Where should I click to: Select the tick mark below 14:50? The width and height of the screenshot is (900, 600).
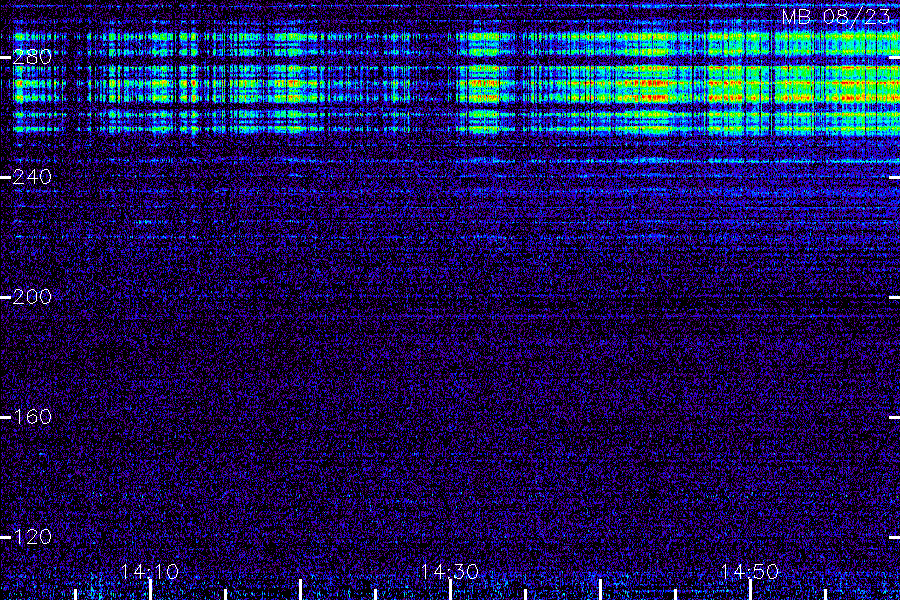[x=750, y=590]
